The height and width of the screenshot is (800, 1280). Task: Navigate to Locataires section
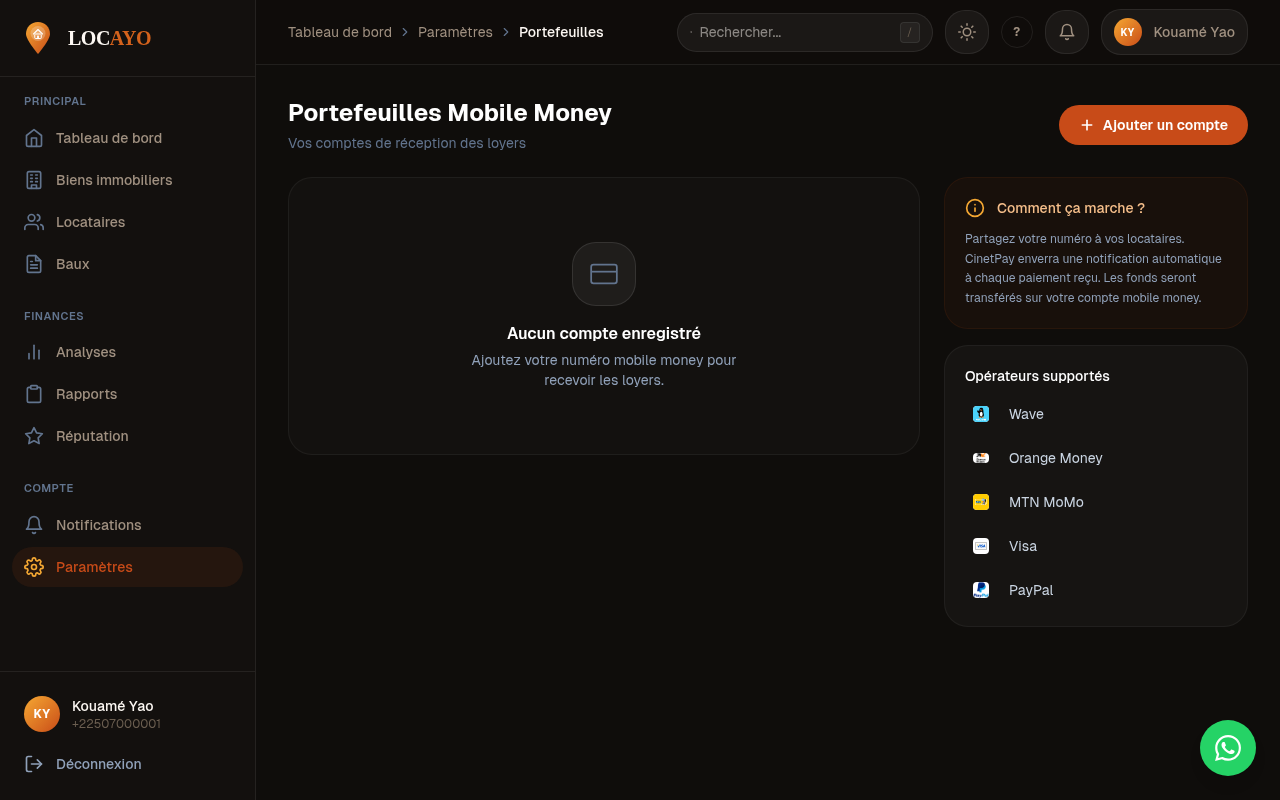[x=90, y=222]
